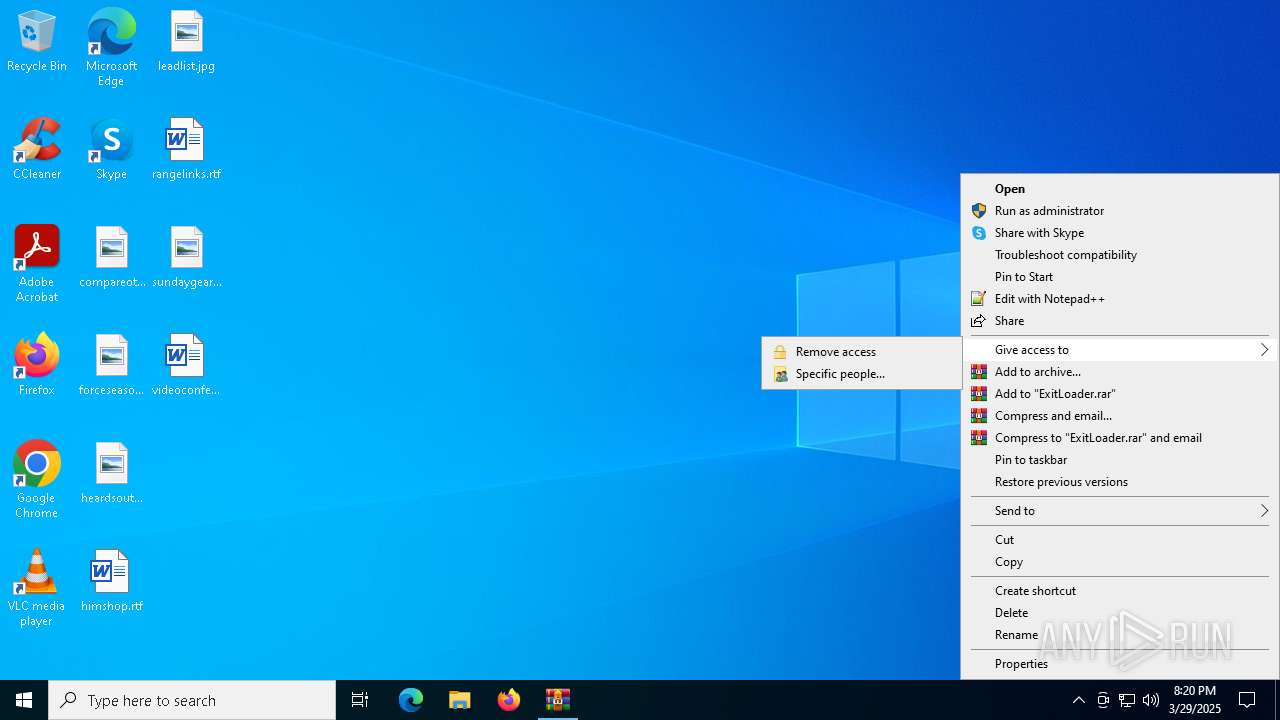The image size is (1280, 720).
Task: Select the heardsout... image file icon
Action: pyautogui.click(x=111, y=474)
